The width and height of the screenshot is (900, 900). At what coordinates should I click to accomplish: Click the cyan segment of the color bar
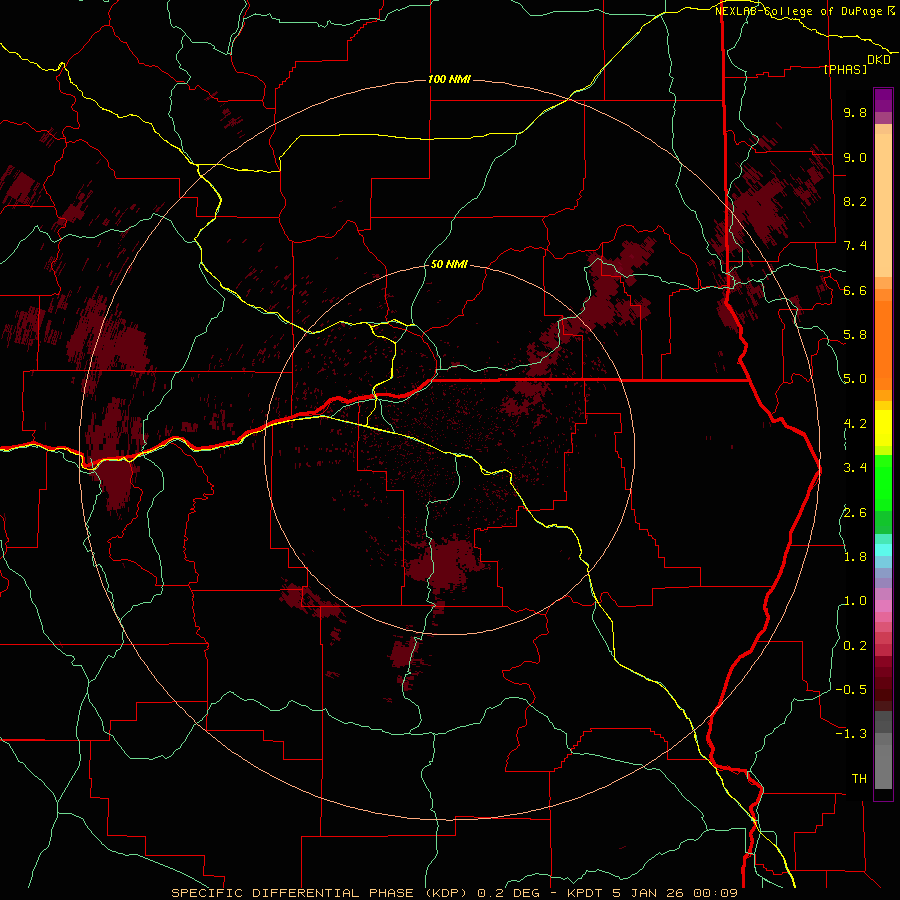(x=883, y=550)
